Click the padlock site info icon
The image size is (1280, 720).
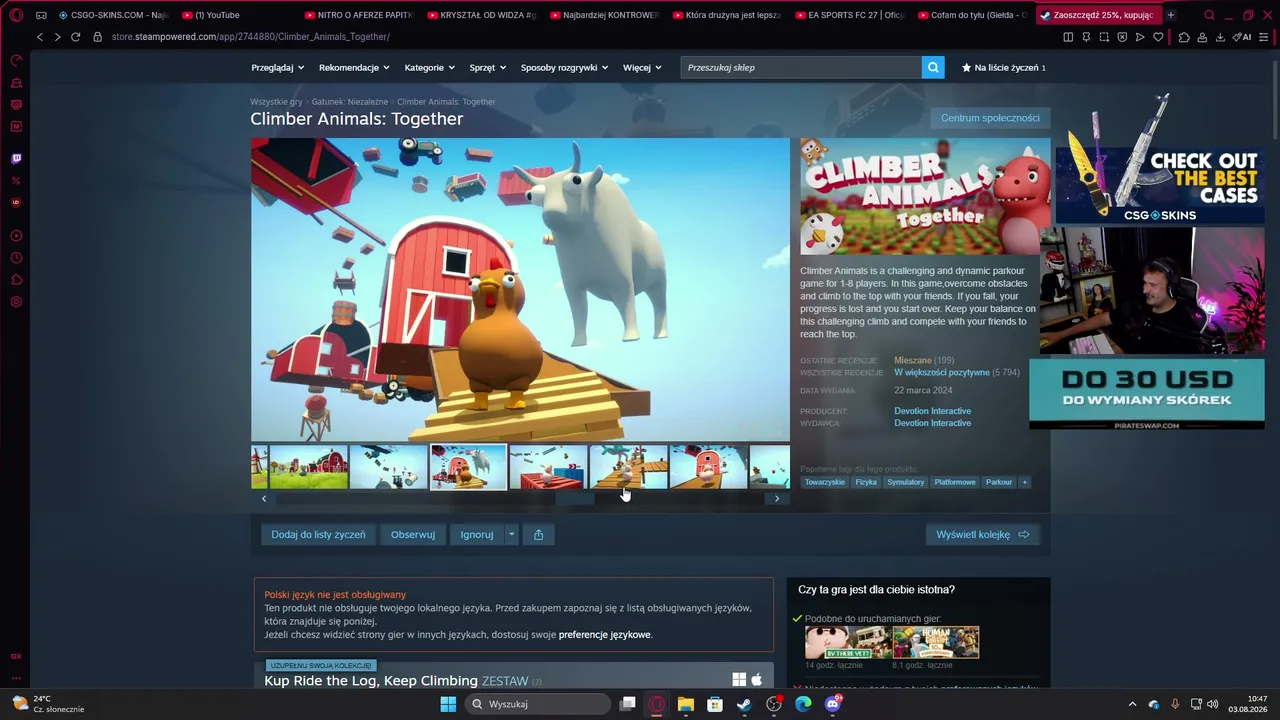98,37
